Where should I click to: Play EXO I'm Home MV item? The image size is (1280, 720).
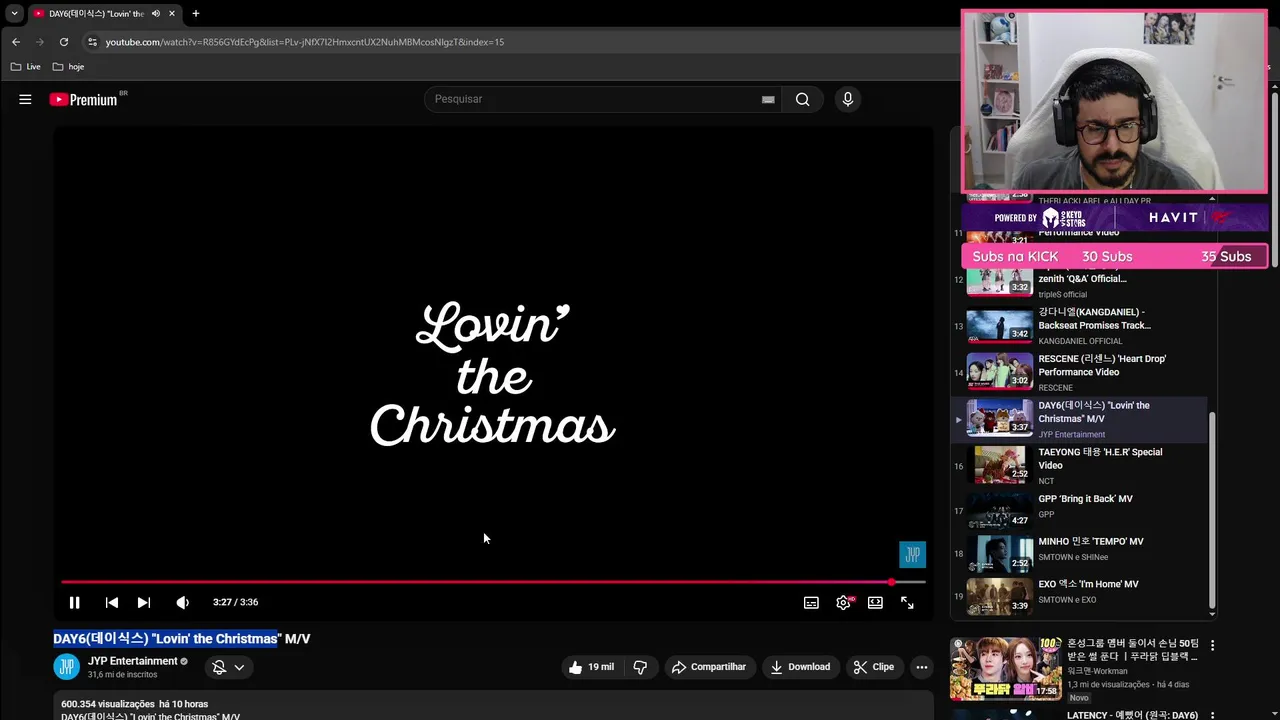click(x=1080, y=596)
